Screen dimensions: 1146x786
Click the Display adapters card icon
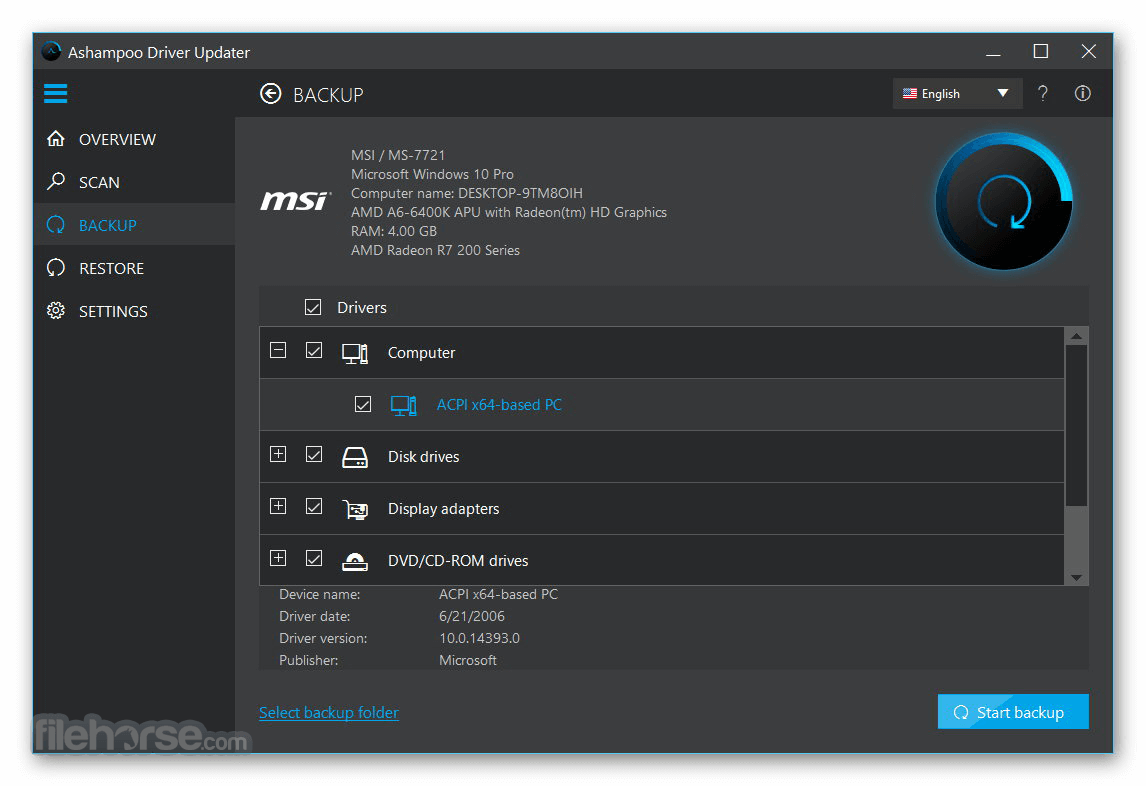355,509
